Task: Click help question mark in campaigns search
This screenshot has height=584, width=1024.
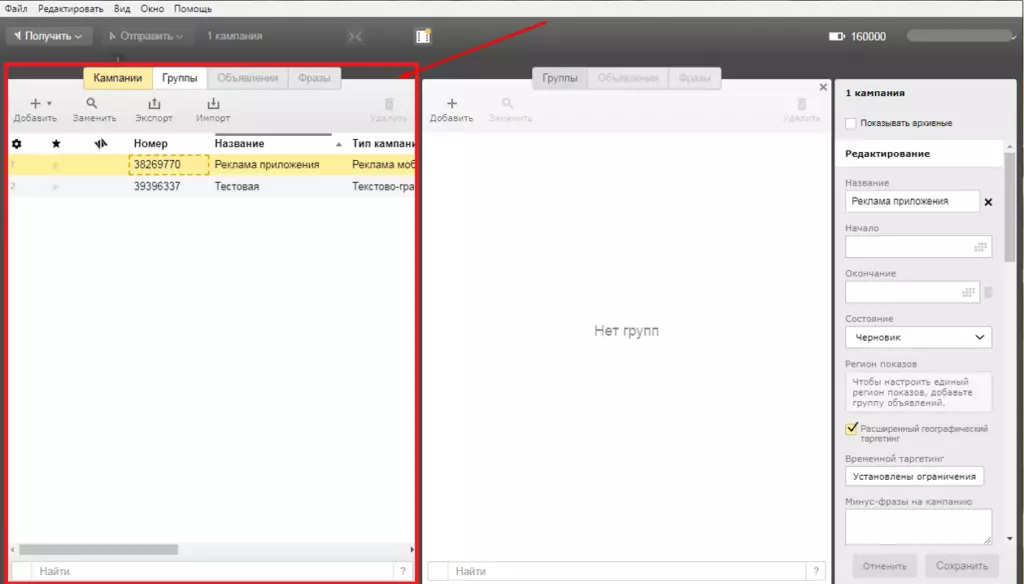Action: point(403,571)
